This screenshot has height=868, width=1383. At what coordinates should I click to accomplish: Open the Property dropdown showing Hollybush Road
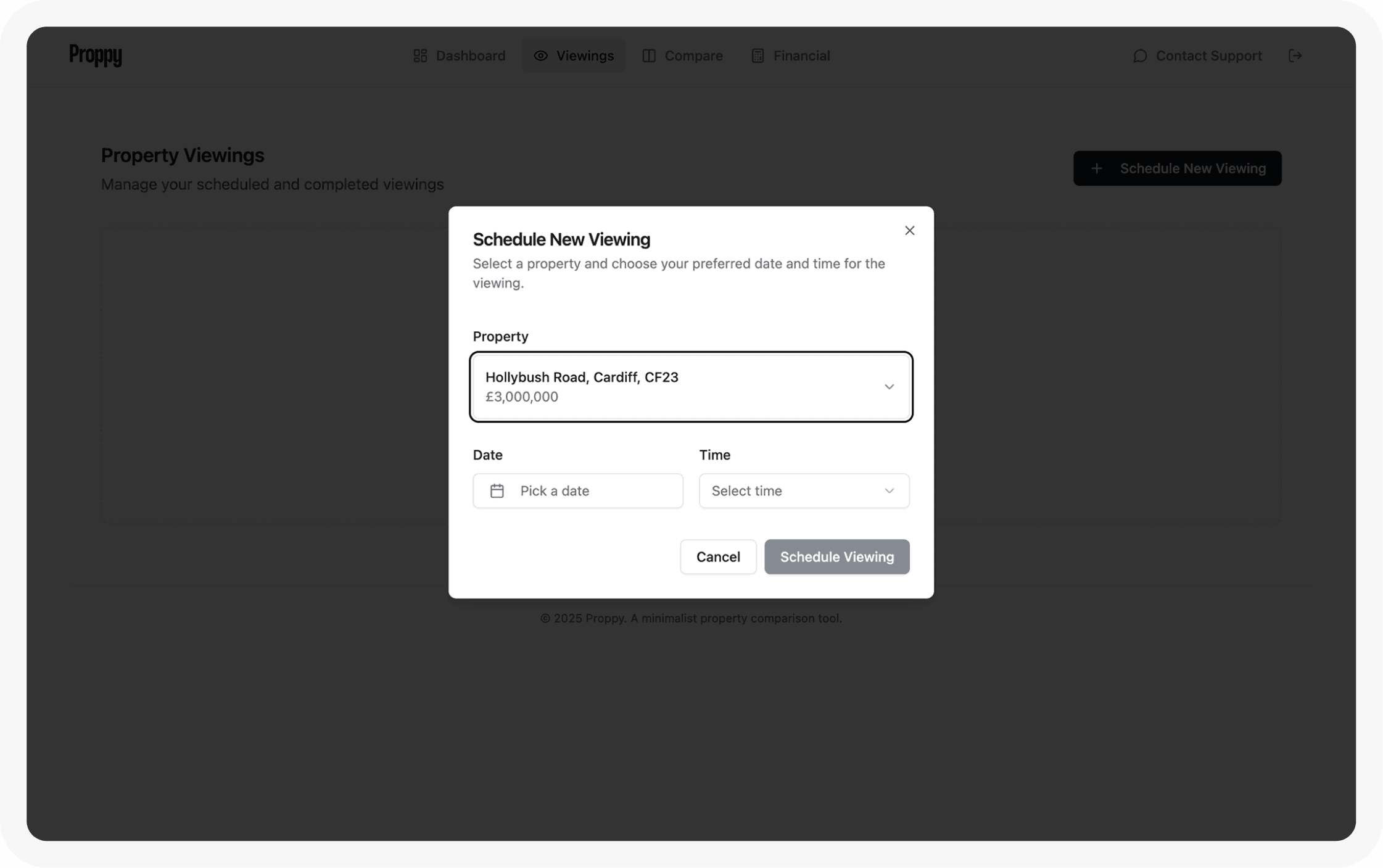point(691,387)
